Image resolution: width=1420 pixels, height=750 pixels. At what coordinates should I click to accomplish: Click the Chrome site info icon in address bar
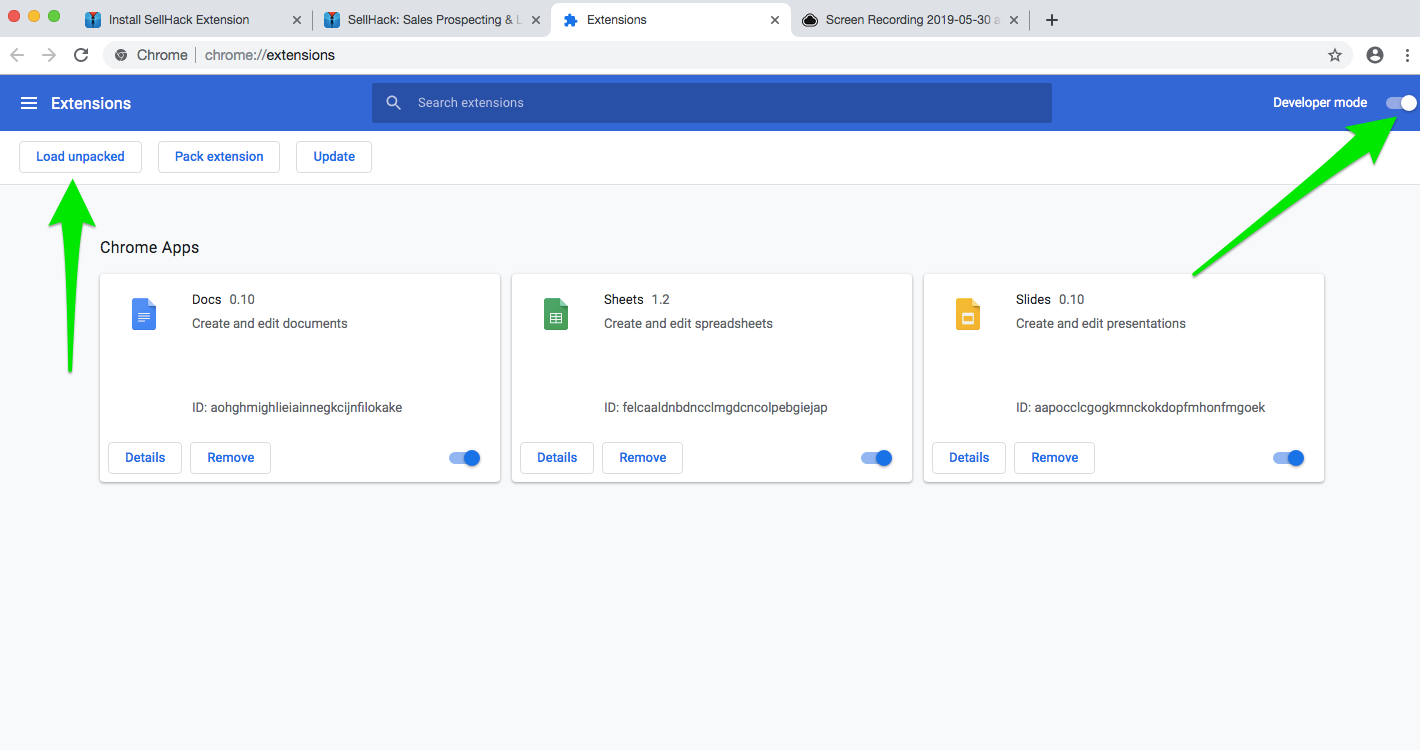[x=122, y=55]
